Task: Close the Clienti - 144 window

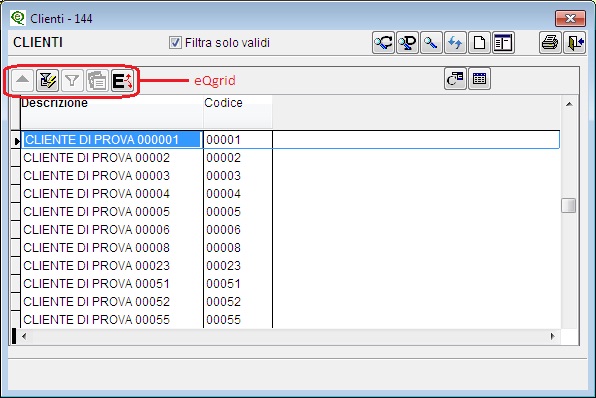Action: pos(570,18)
